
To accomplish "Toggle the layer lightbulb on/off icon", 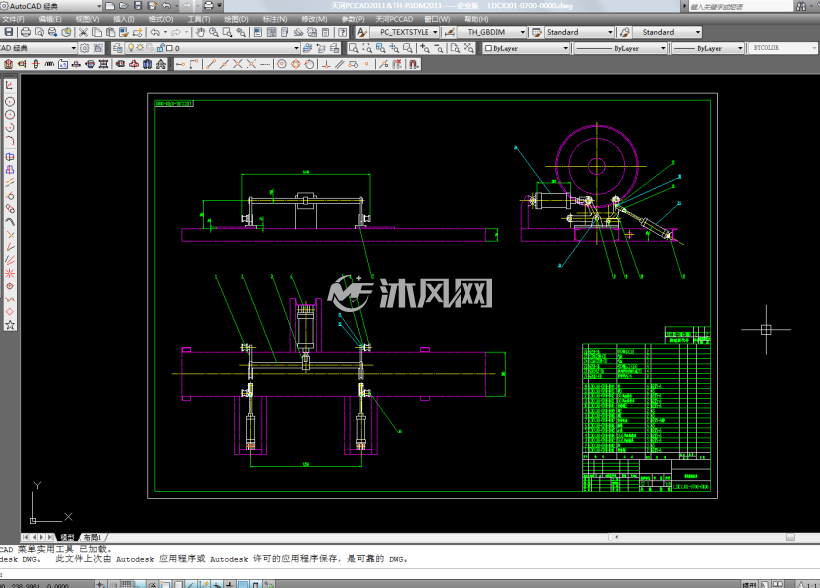I will coord(131,48).
